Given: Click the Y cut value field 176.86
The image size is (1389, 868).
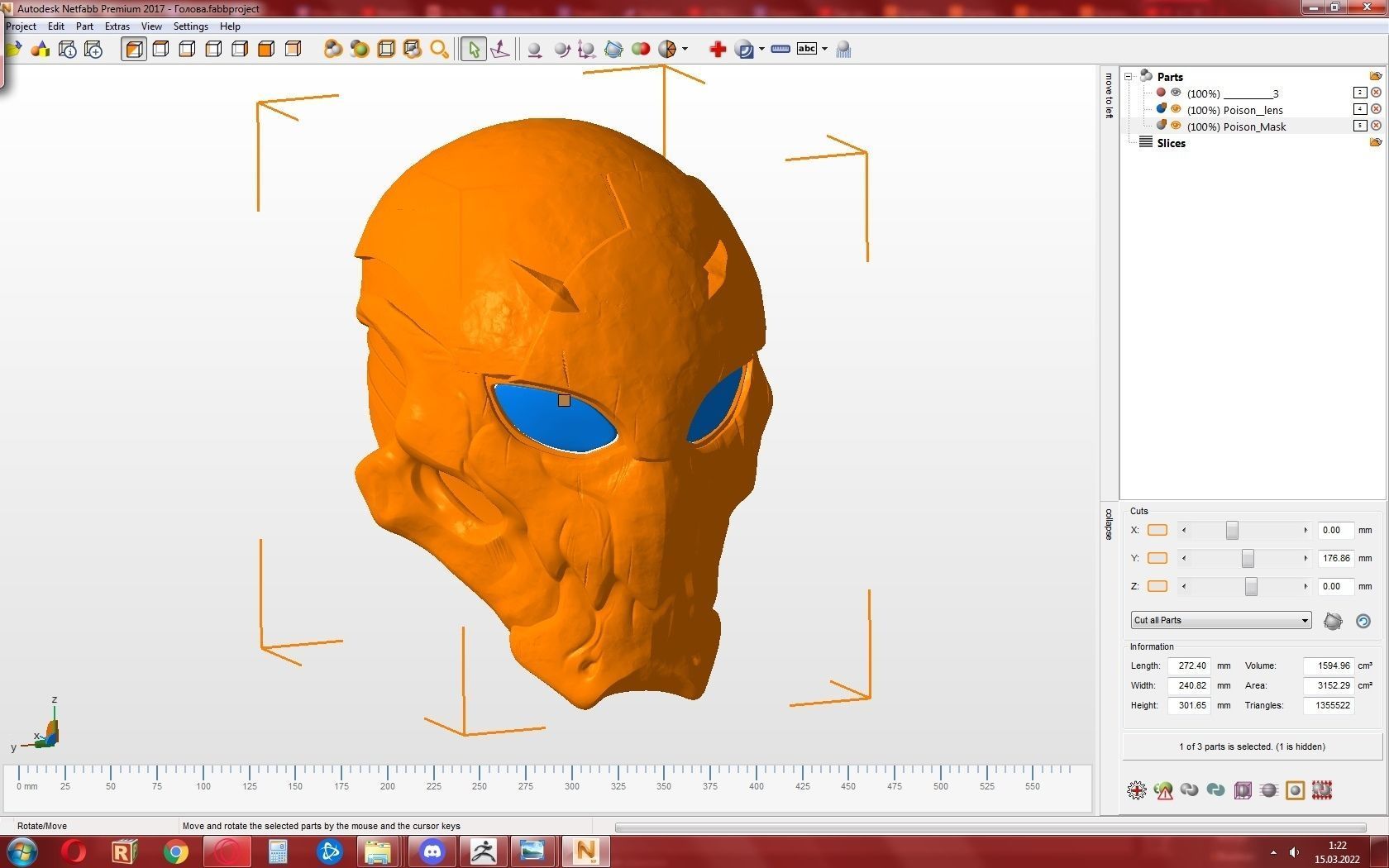Looking at the screenshot, I should [x=1335, y=559].
